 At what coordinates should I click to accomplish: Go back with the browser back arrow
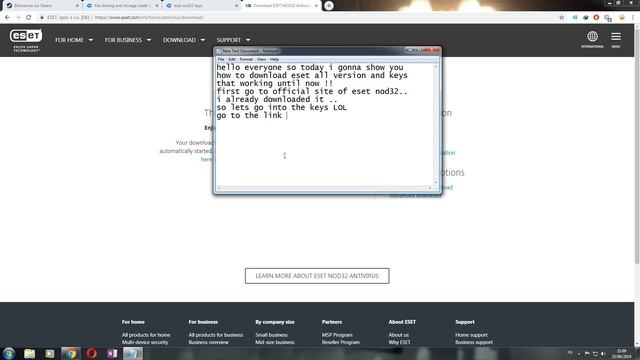pyautogui.click(x=8, y=18)
